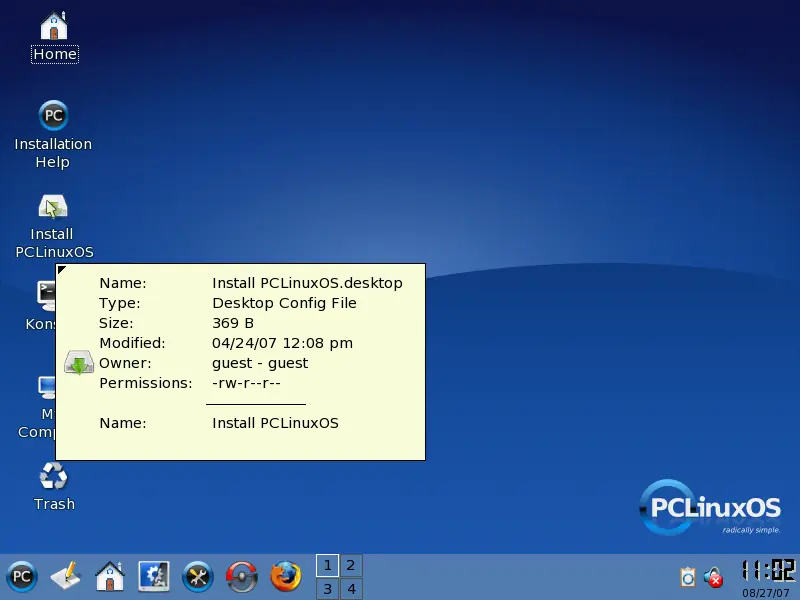Open the Klipper clipboard tray icon
The width and height of the screenshot is (800, 600).
688,577
